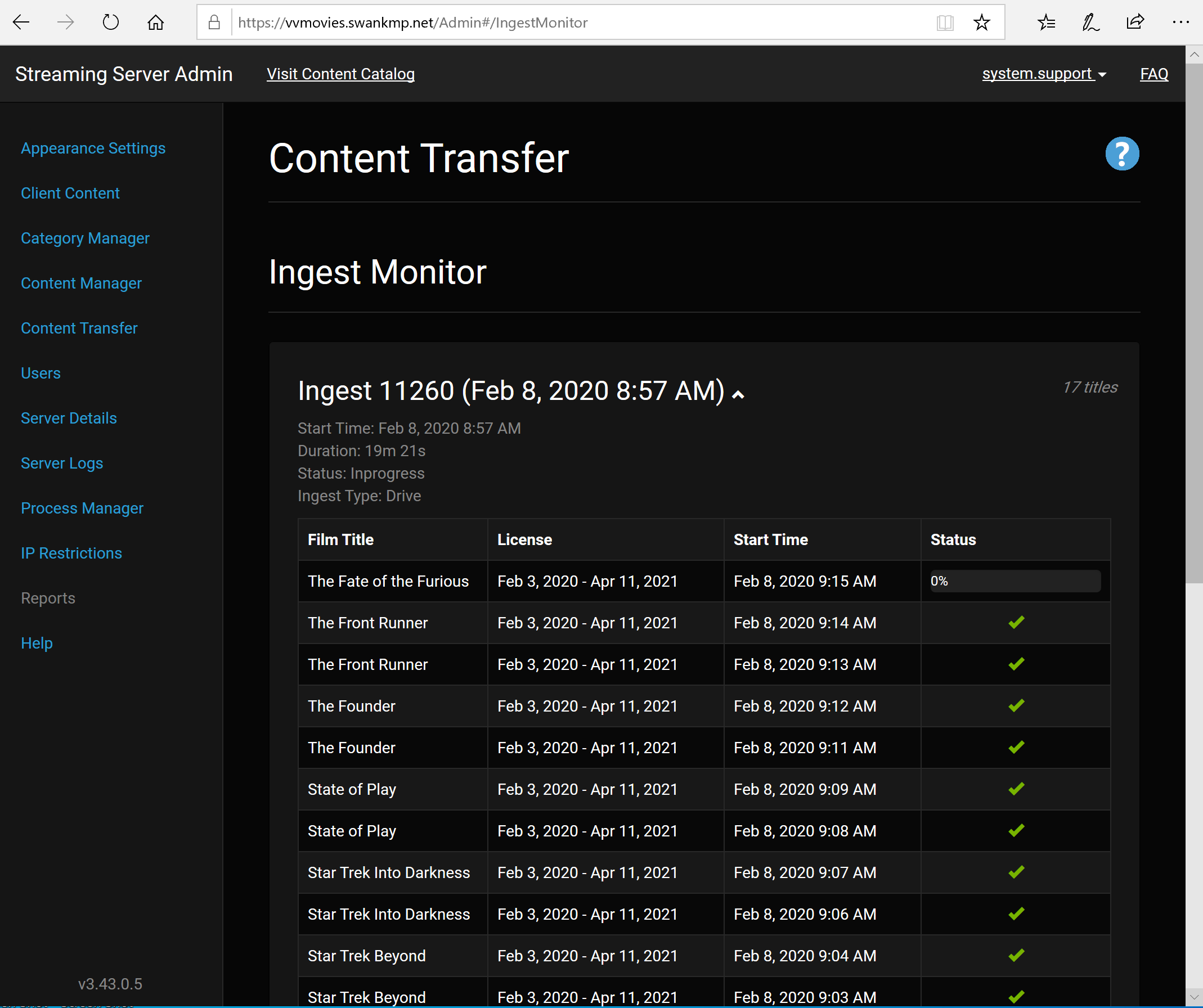Select Content Transfer menu item
The image size is (1203, 1008).
[x=79, y=327]
